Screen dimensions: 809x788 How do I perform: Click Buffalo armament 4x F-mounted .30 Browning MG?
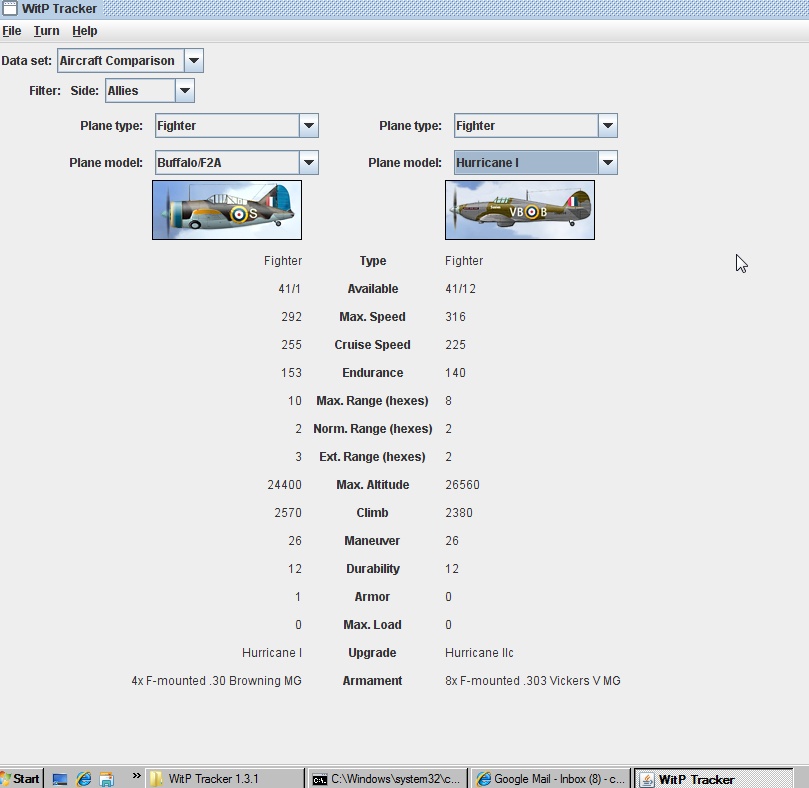tap(216, 681)
